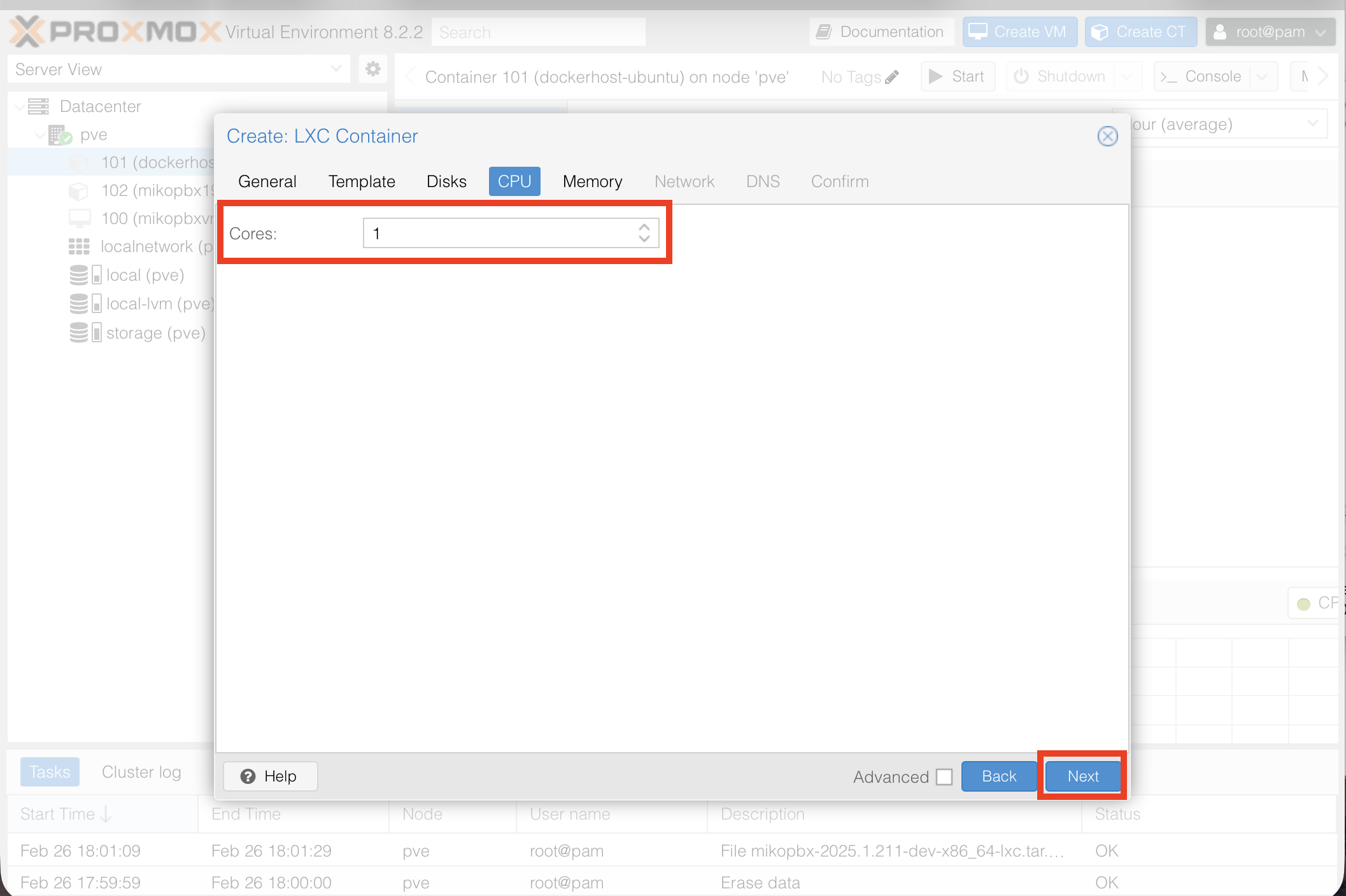Click the settings gear beside Server View

click(373, 69)
